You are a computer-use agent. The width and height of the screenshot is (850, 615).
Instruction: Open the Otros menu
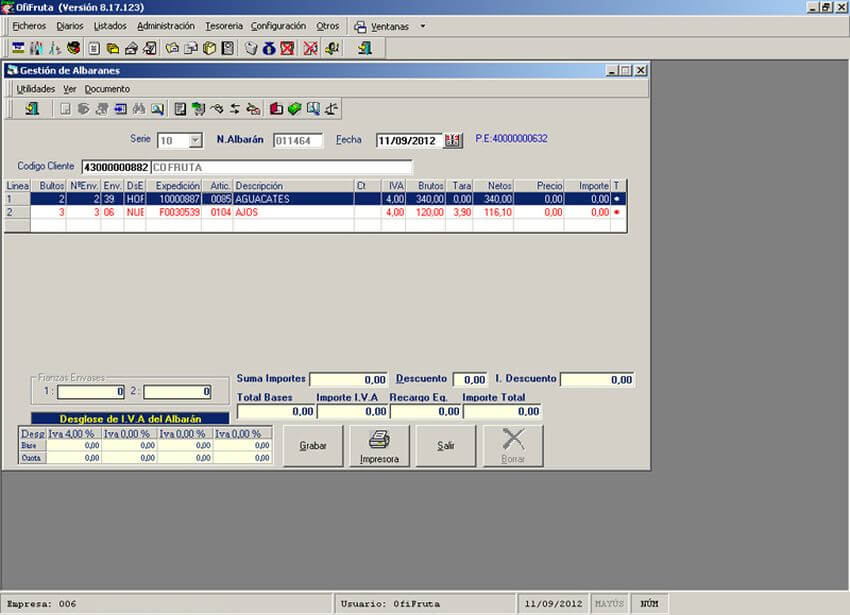pos(328,26)
